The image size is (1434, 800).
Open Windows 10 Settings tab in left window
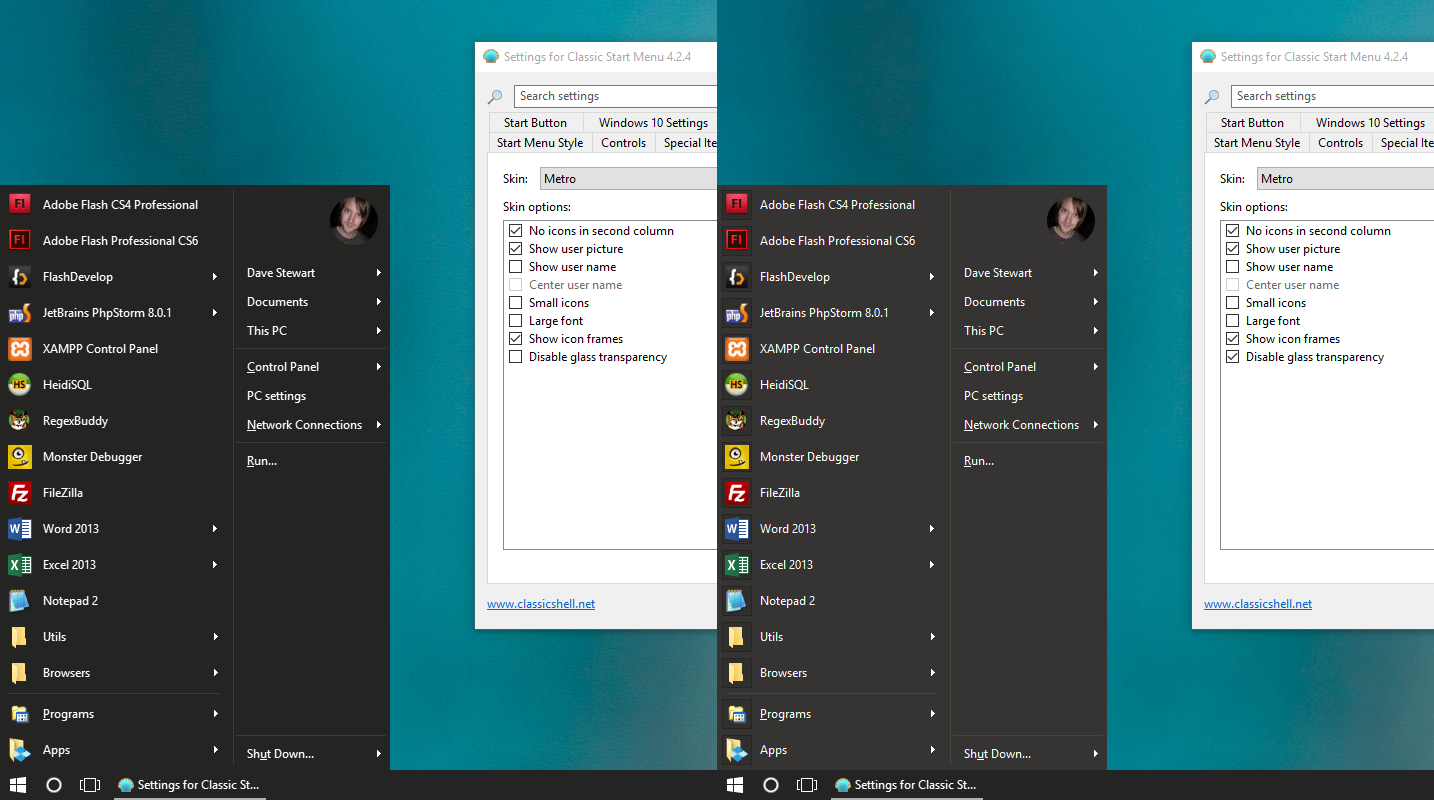point(652,123)
